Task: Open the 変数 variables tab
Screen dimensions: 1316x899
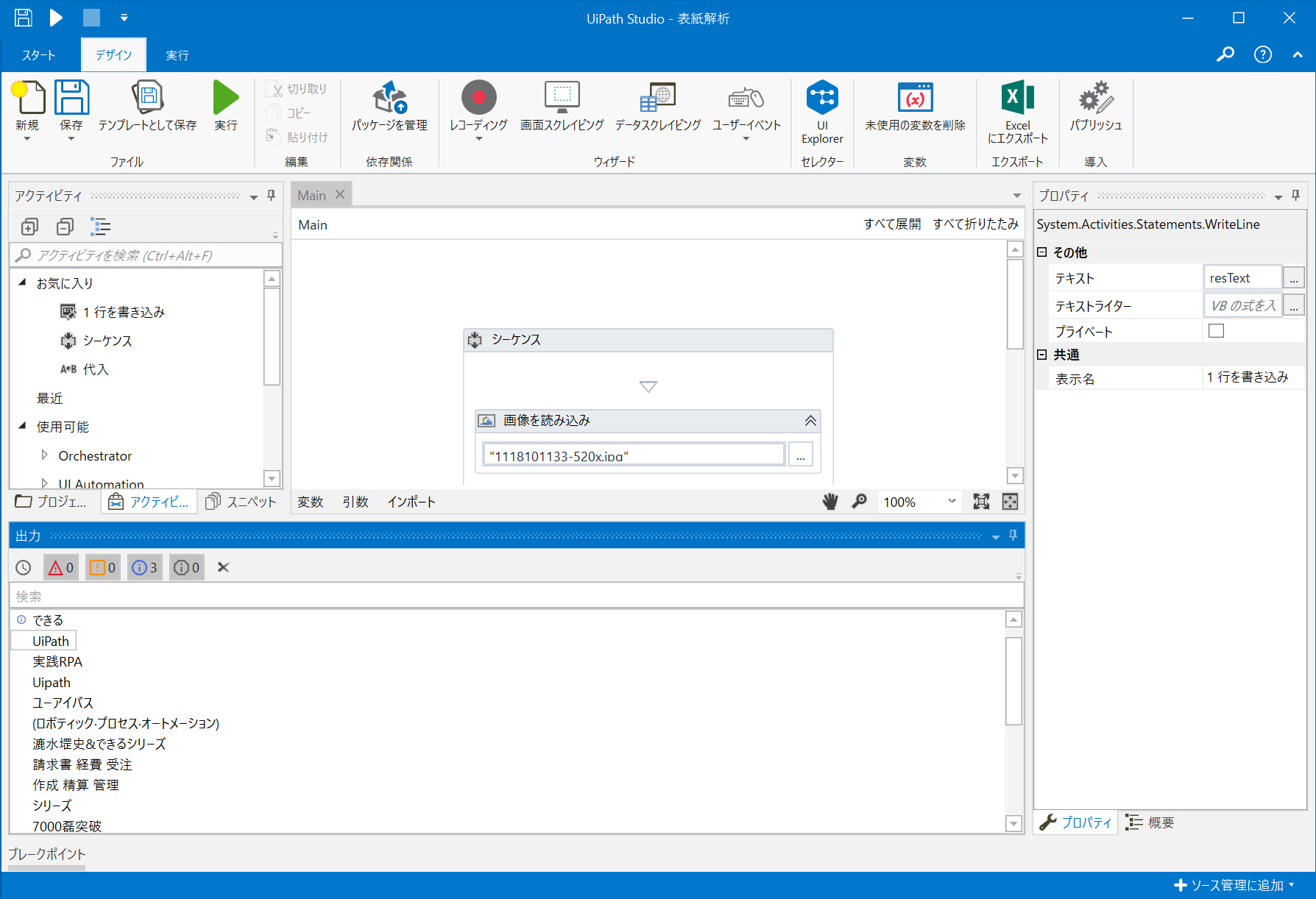Action: pos(310,502)
